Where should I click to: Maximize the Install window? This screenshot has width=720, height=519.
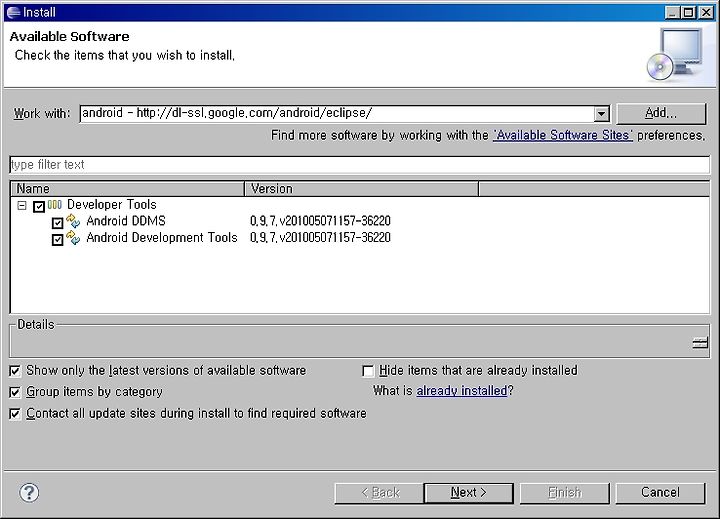coord(689,12)
